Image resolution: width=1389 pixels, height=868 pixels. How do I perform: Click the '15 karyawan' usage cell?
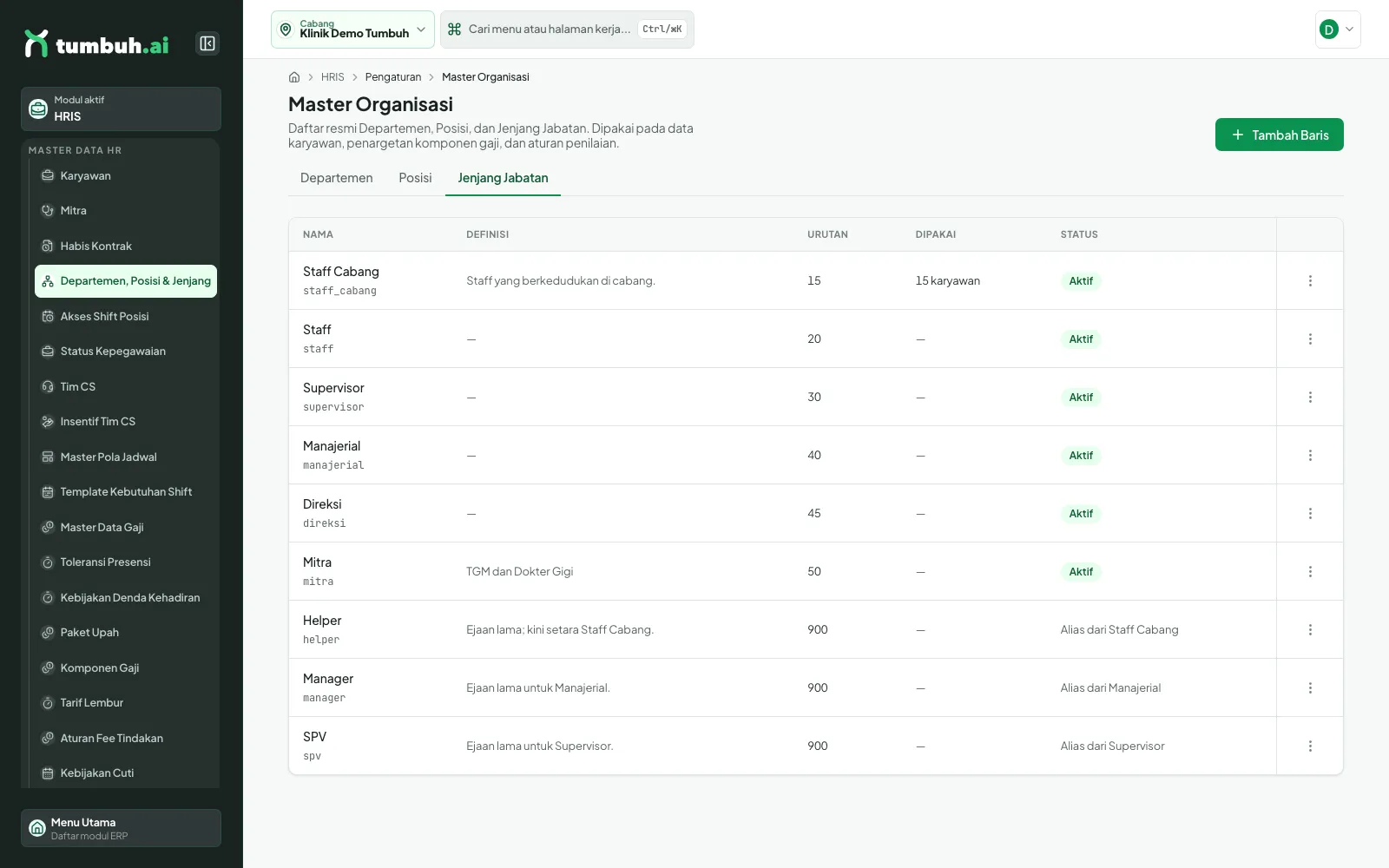(947, 281)
